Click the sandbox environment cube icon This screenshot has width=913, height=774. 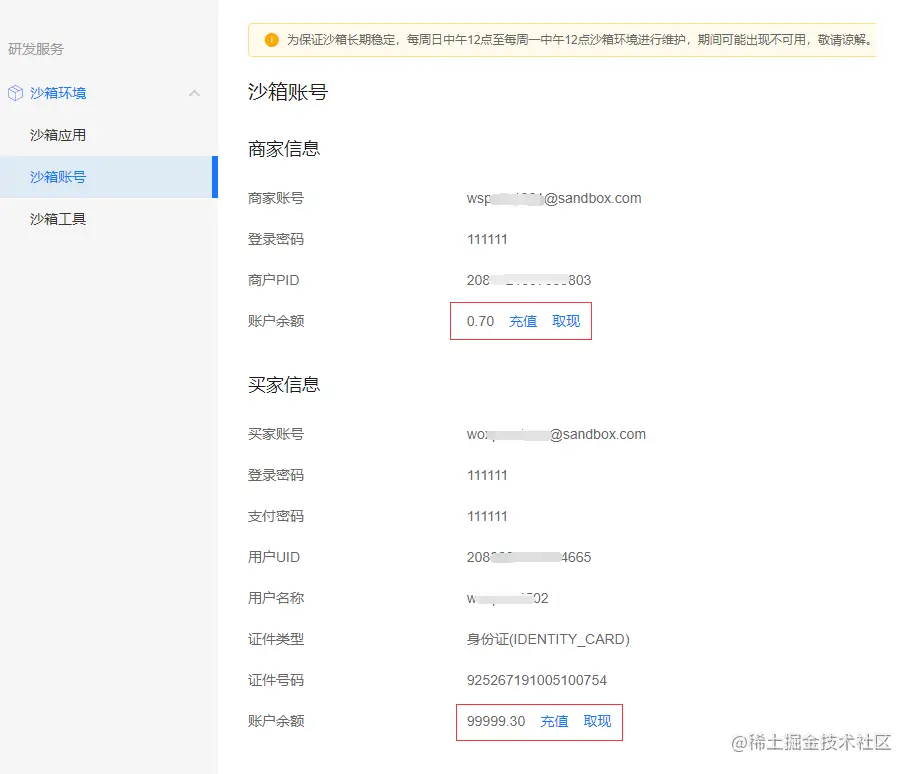tap(15, 93)
